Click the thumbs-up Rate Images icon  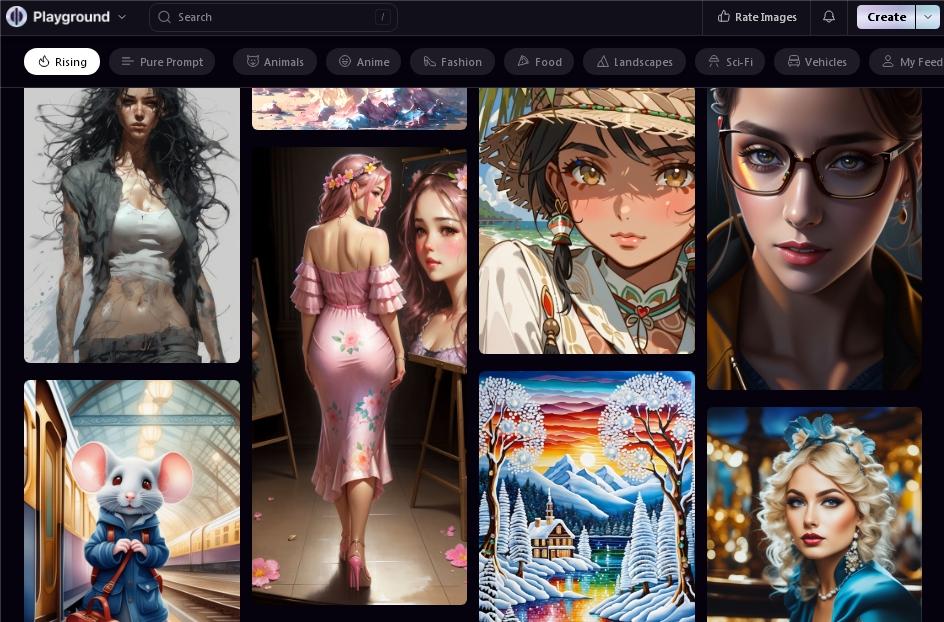pyautogui.click(x=723, y=17)
